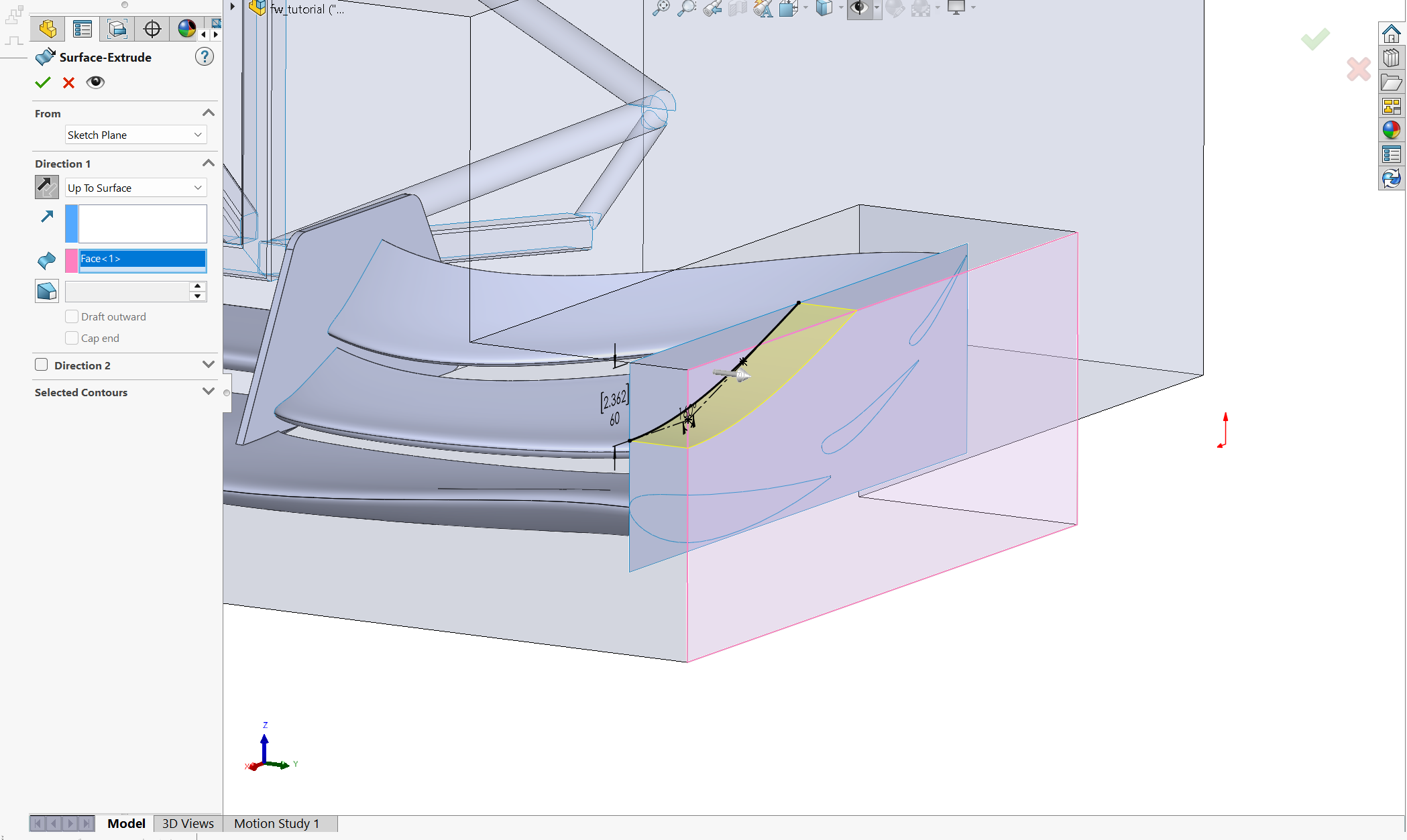Open the From Sketch Plane dropdown
This screenshot has height=840, width=1407.
[x=135, y=135]
